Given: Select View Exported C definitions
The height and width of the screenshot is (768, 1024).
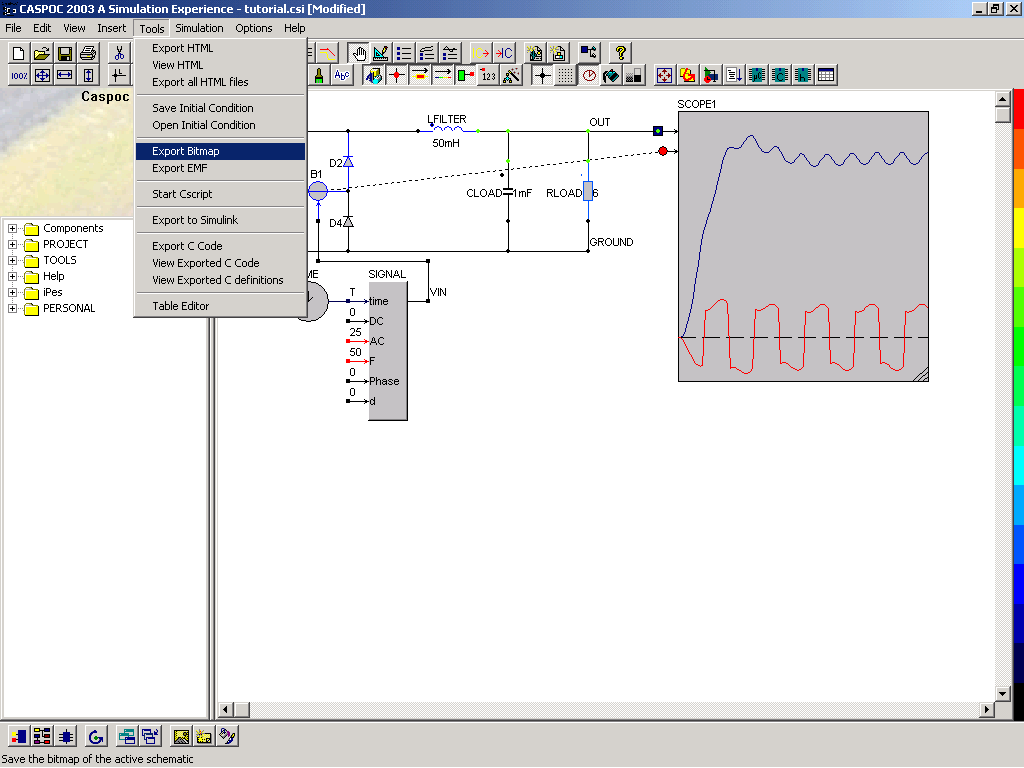Looking at the screenshot, I should (221, 280).
